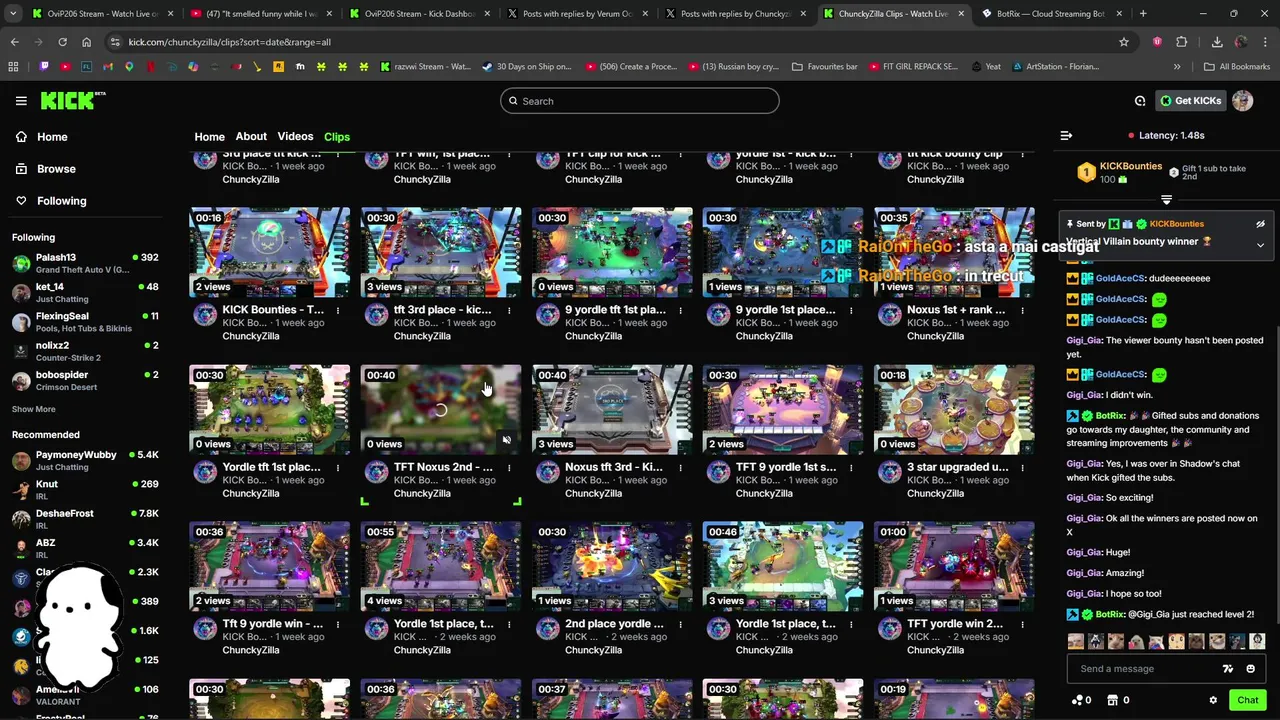Open options menu for tft 3rd place - kic... clip
Screen dimensions: 1280x720
tap(509, 310)
